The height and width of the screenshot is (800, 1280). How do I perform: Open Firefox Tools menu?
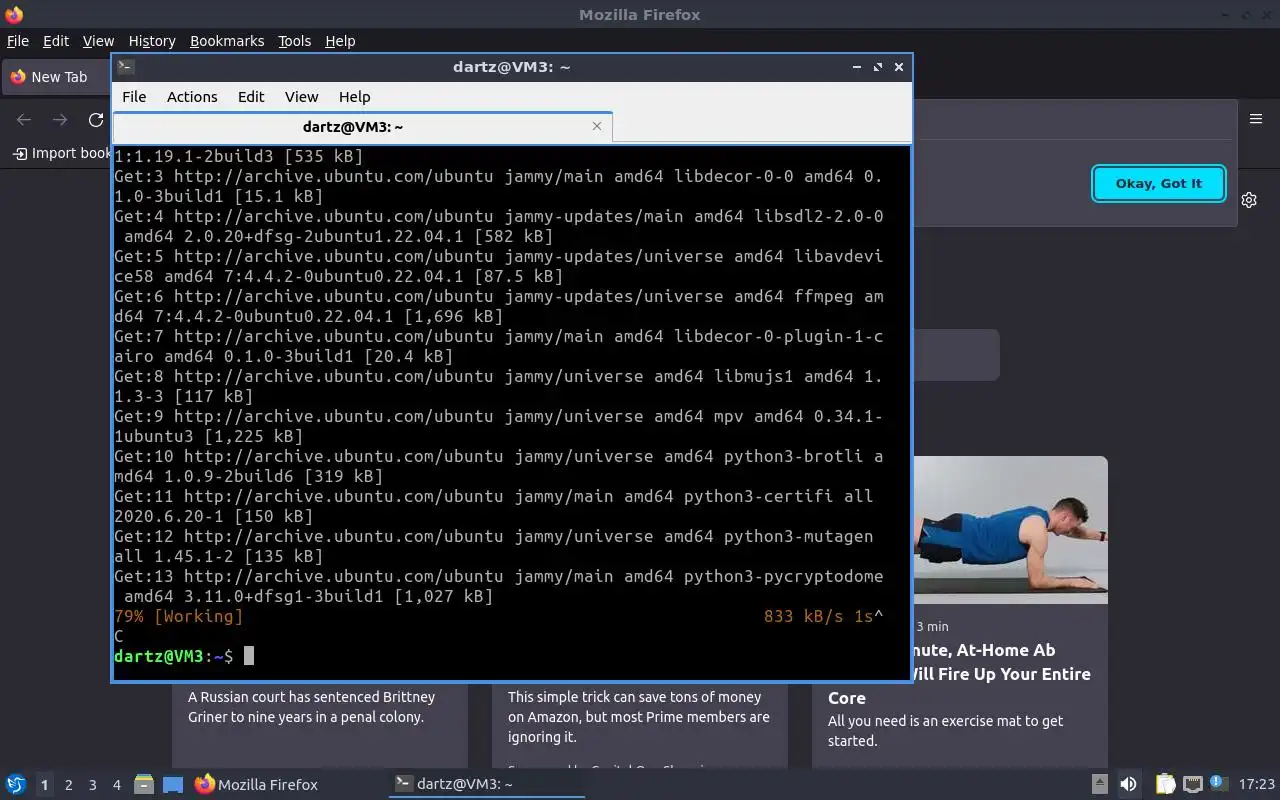pos(294,41)
